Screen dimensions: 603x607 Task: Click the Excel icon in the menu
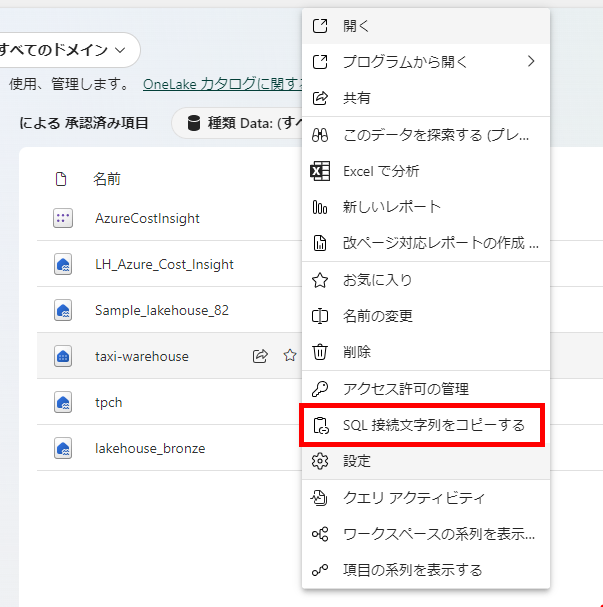click(320, 171)
